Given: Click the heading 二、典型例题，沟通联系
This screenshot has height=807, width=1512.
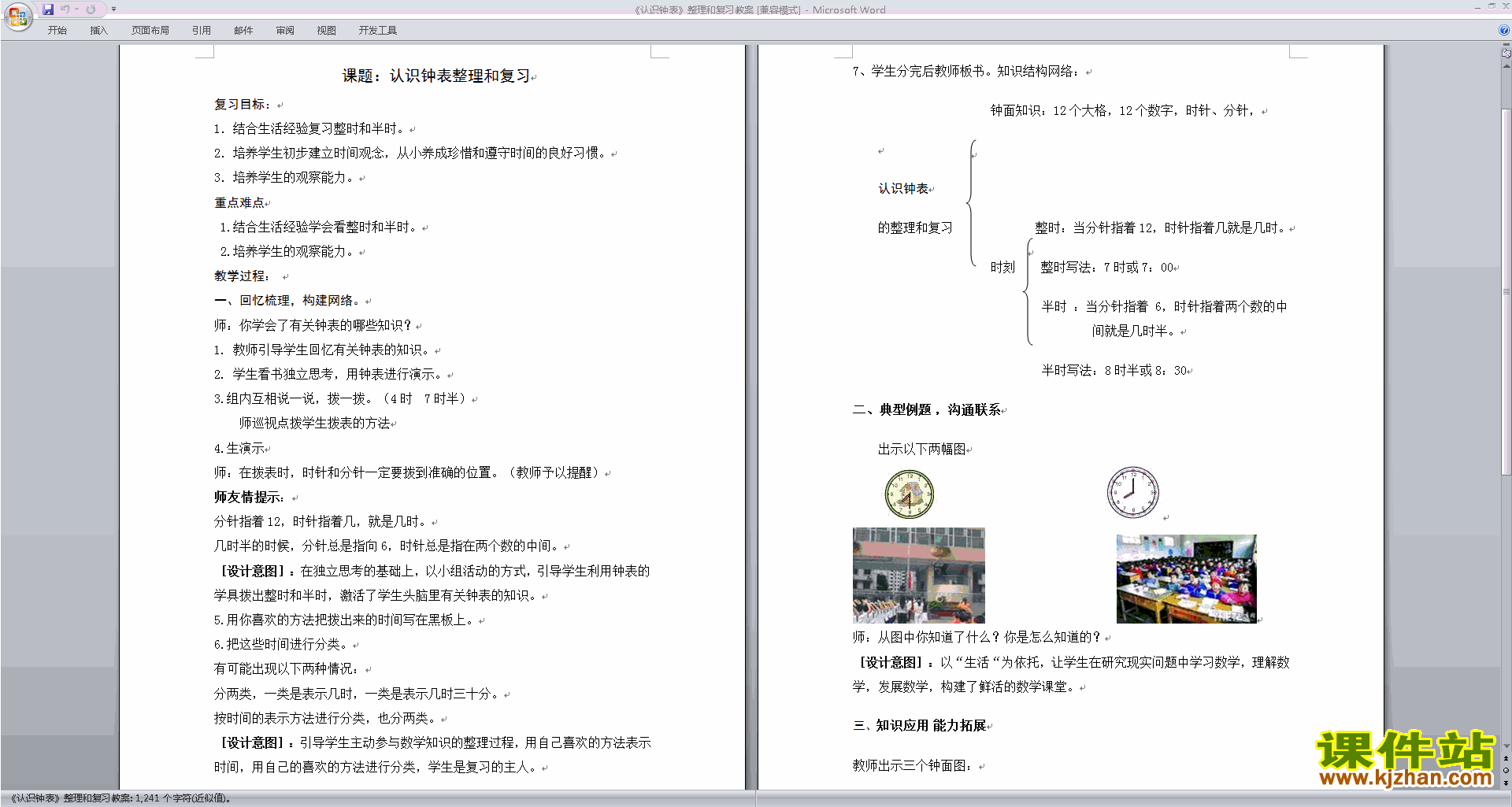Looking at the screenshot, I should (927, 409).
